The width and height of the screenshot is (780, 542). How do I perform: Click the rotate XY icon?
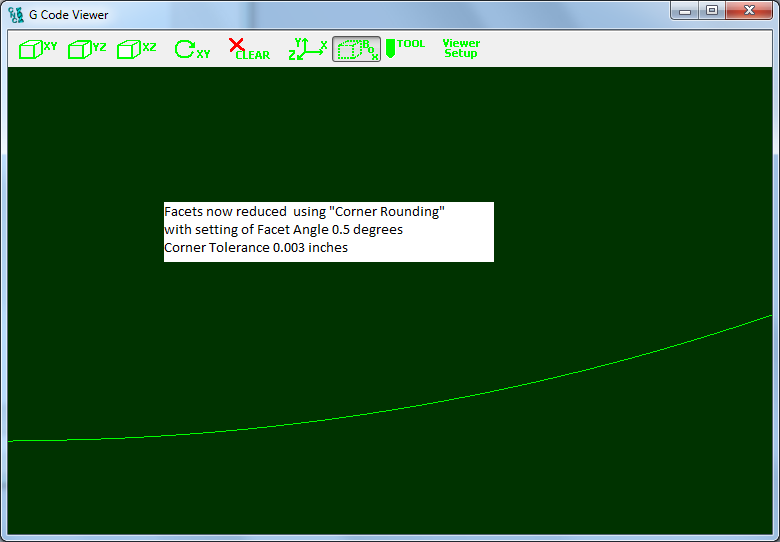click(191, 49)
